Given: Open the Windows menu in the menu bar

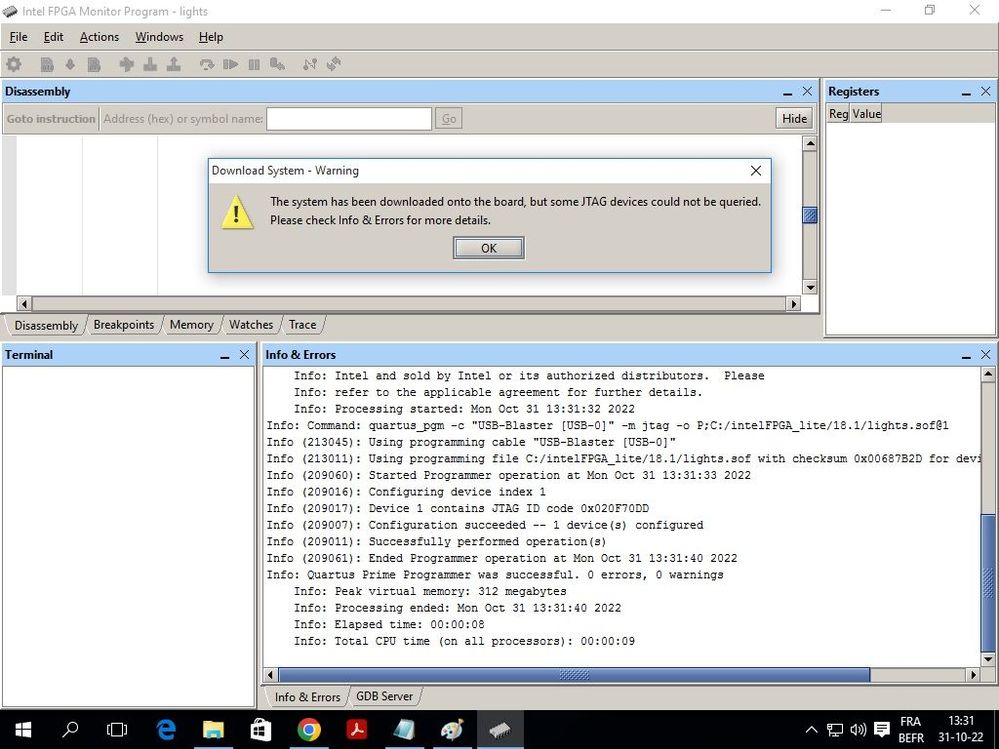Looking at the screenshot, I should [x=159, y=37].
